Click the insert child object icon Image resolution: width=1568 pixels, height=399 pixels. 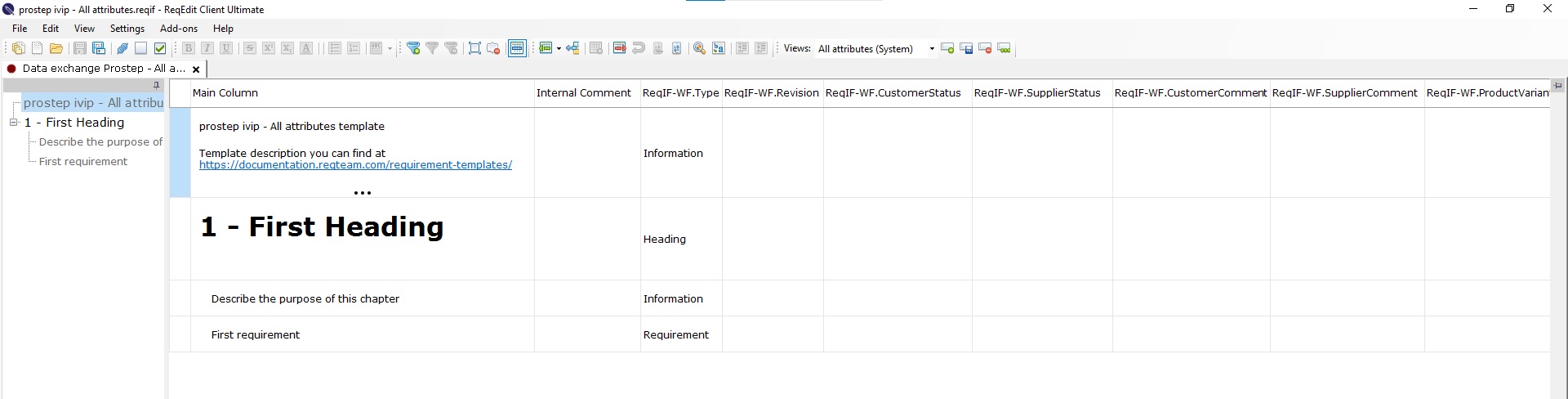pyautogui.click(x=572, y=48)
